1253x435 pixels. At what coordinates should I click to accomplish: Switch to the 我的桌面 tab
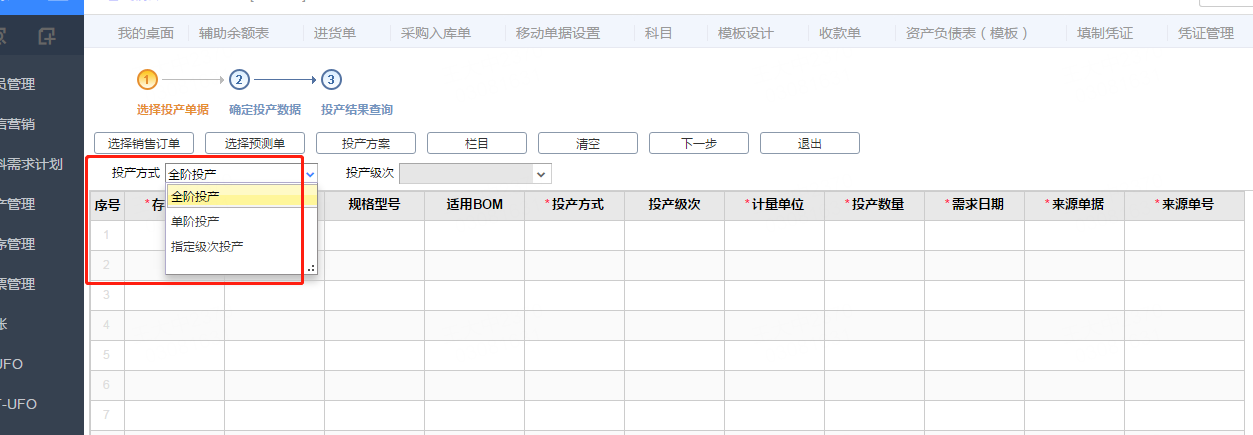(146, 33)
